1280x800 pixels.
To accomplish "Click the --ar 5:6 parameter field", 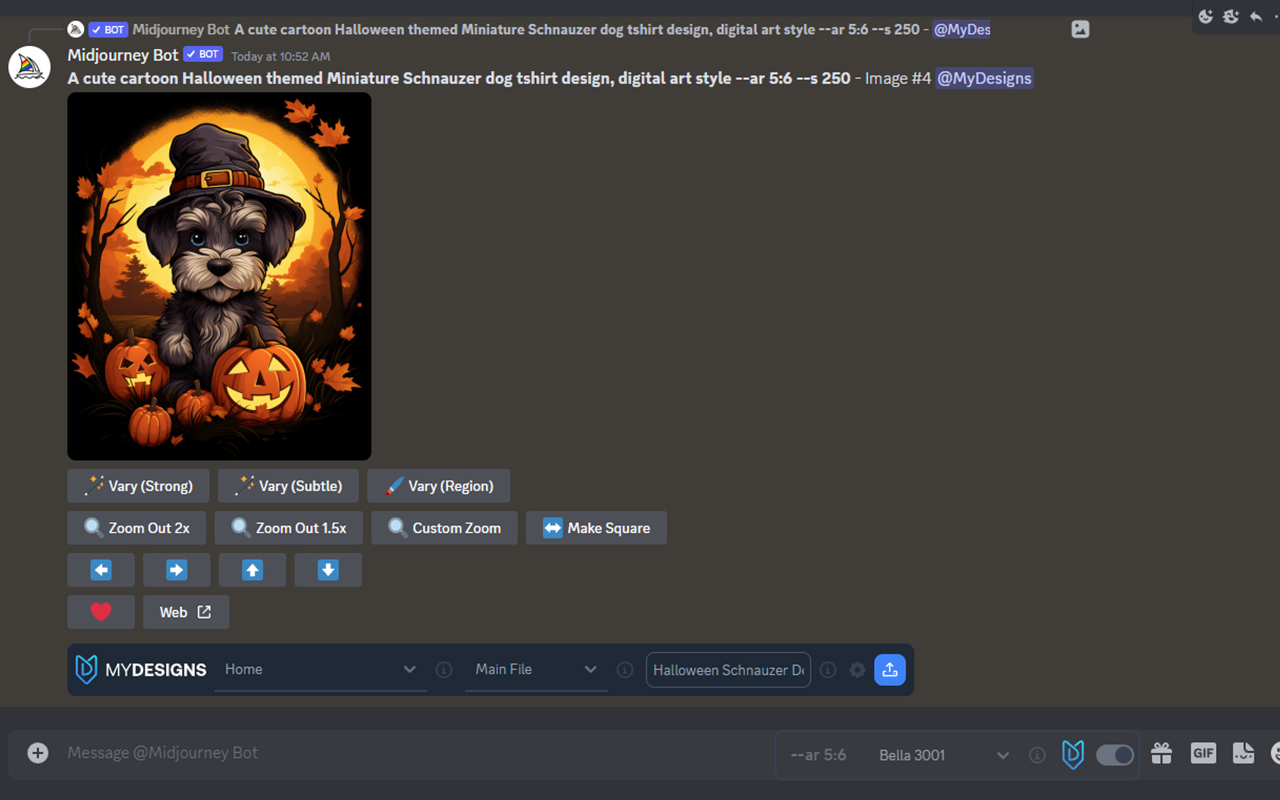I will (818, 755).
